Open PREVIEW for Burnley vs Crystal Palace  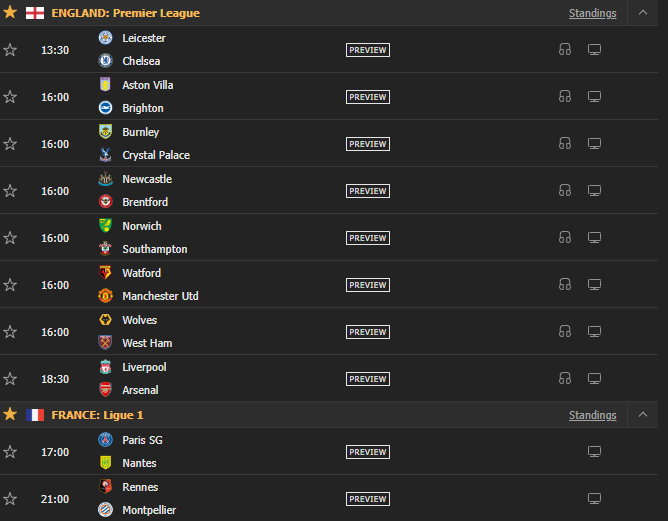[x=368, y=144]
